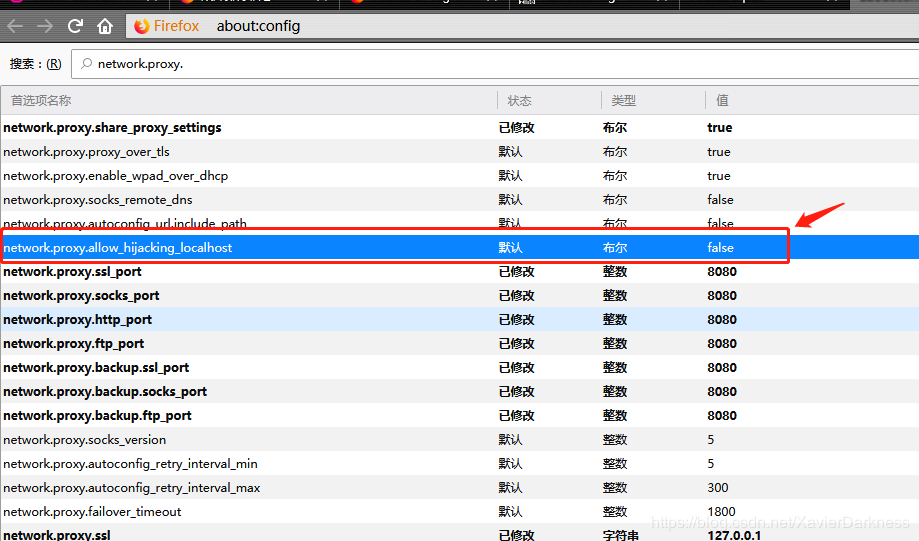919x541 pixels.
Task: Select network.proxy.backup.socks_port preference
Action: click(460, 392)
